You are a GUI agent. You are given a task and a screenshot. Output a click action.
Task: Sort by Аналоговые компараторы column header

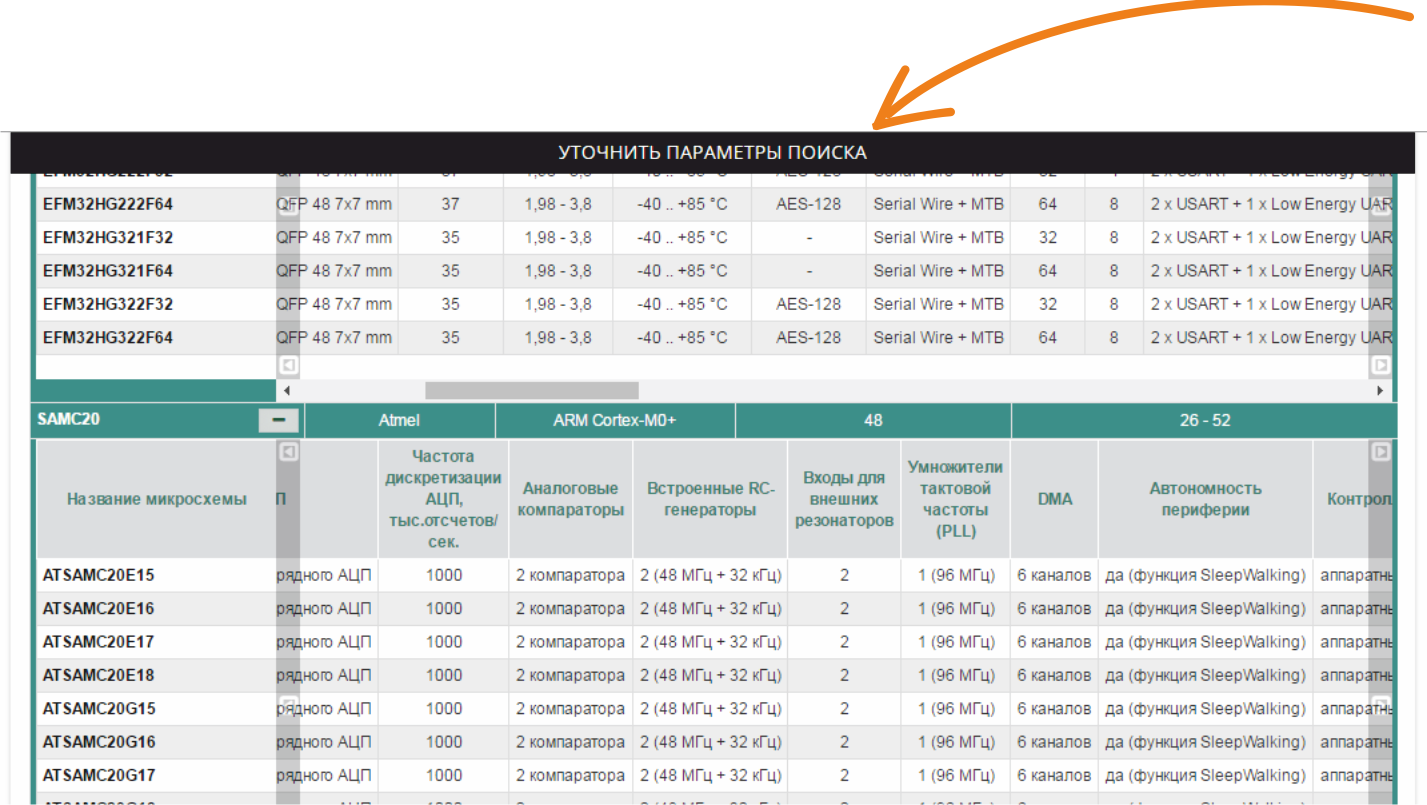tap(571, 499)
